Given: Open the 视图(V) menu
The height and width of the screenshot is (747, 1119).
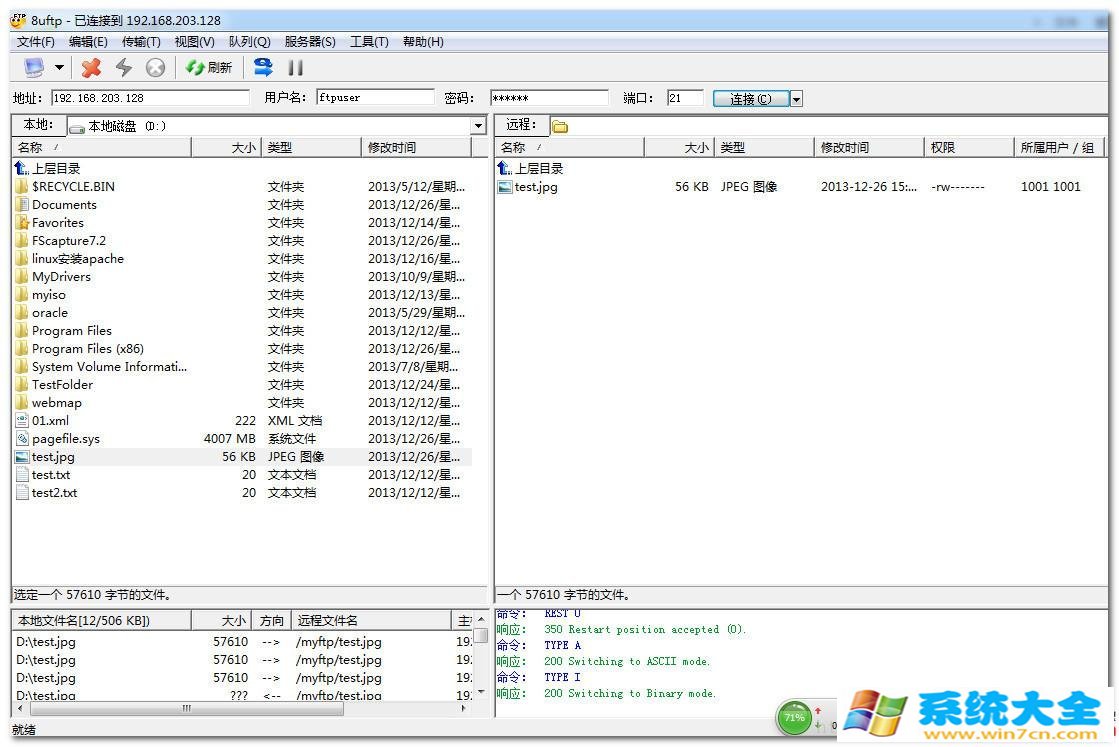Looking at the screenshot, I should (194, 41).
